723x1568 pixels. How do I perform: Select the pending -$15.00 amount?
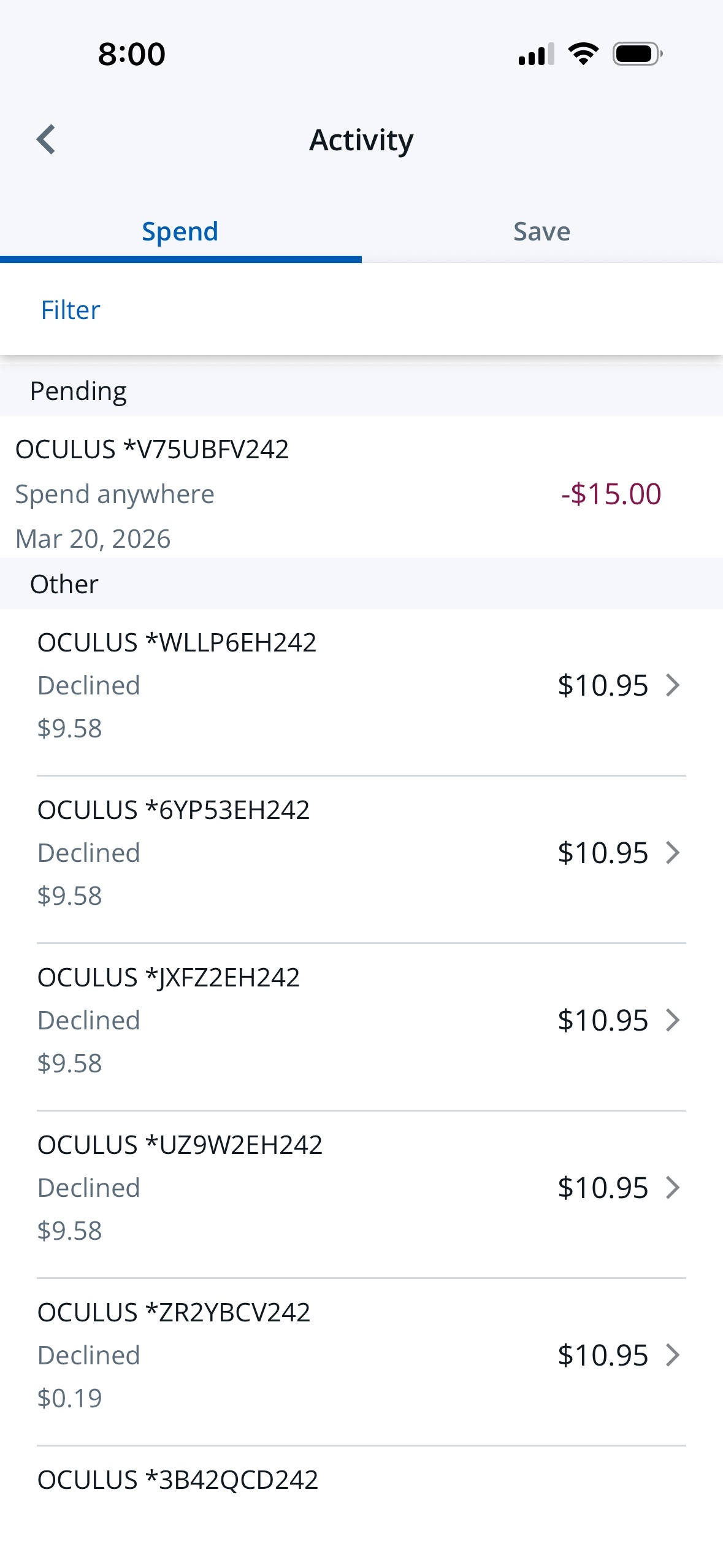pos(611,494)
